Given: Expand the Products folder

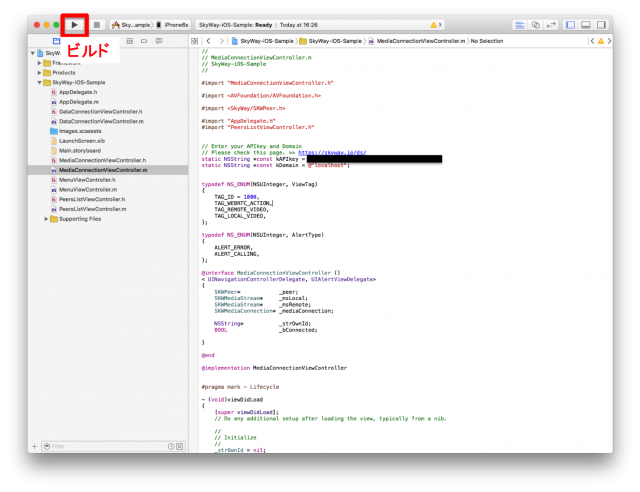Looking at the screenshot, I should [x=39, y=73].
